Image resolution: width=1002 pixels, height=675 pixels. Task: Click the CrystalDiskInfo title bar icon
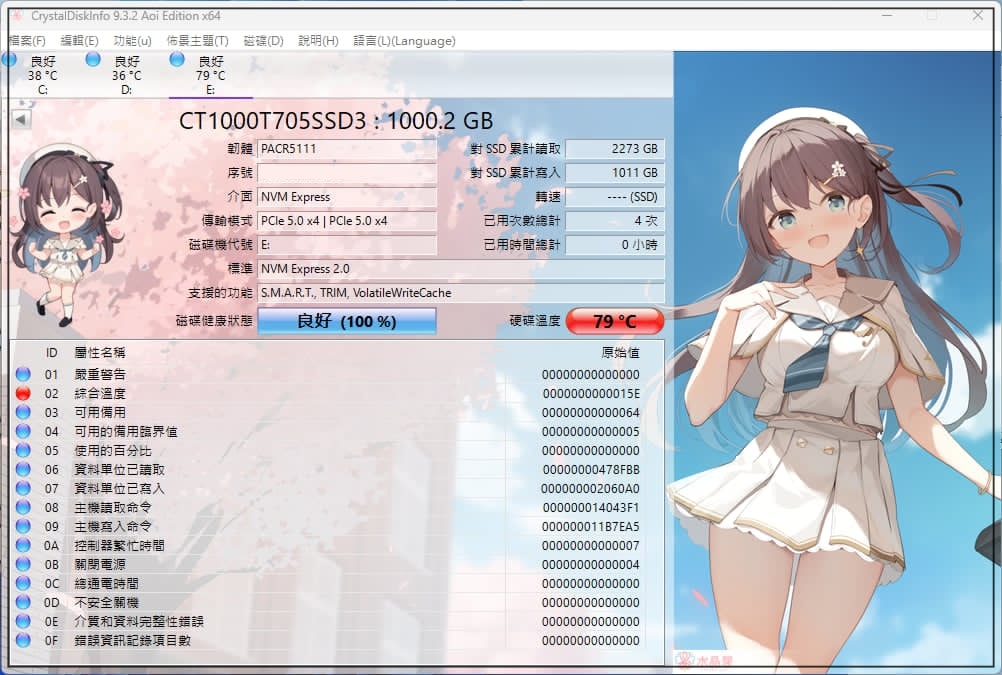[17, 15]
